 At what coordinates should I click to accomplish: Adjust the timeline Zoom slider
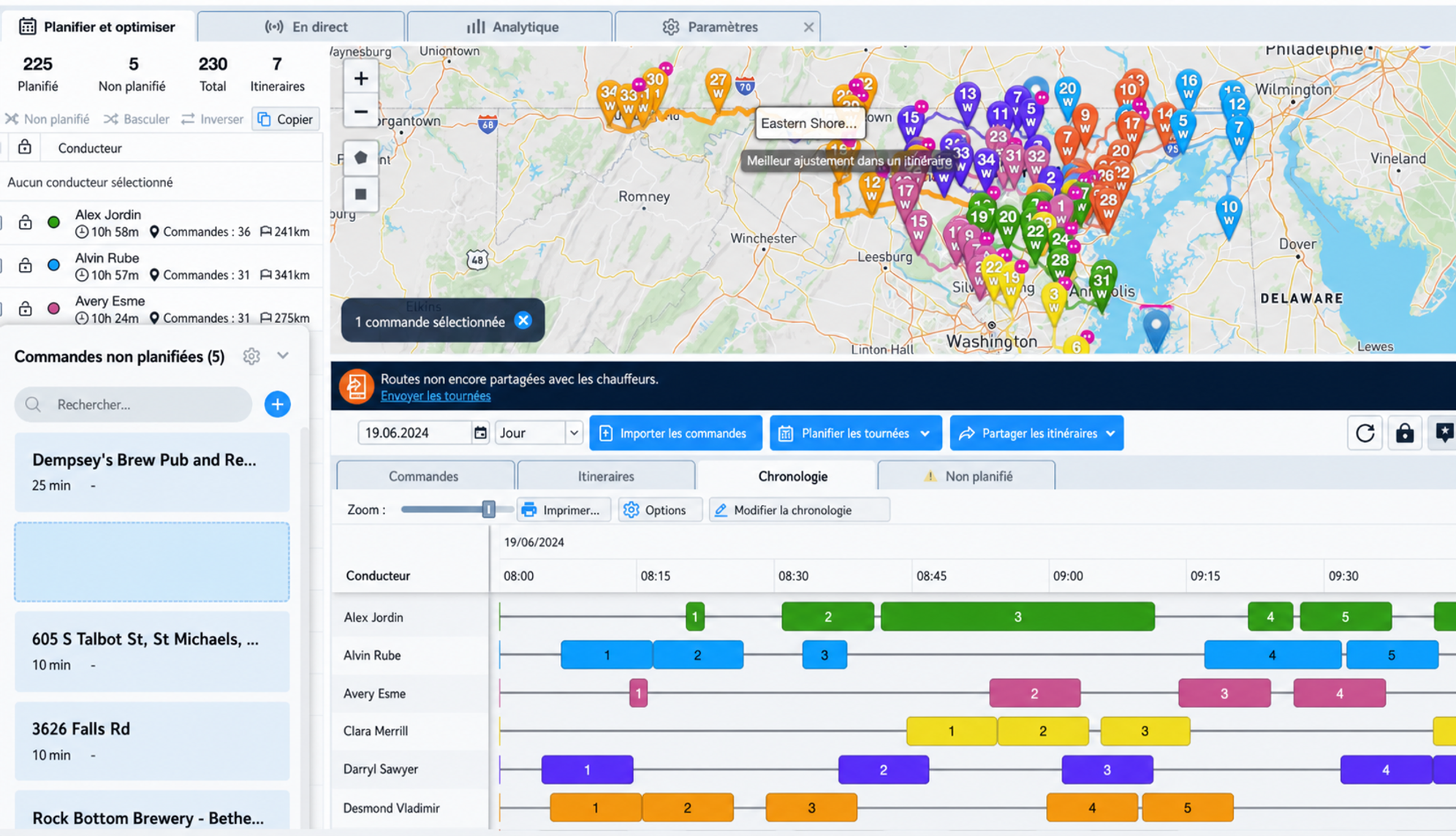[x=488, y=509]
